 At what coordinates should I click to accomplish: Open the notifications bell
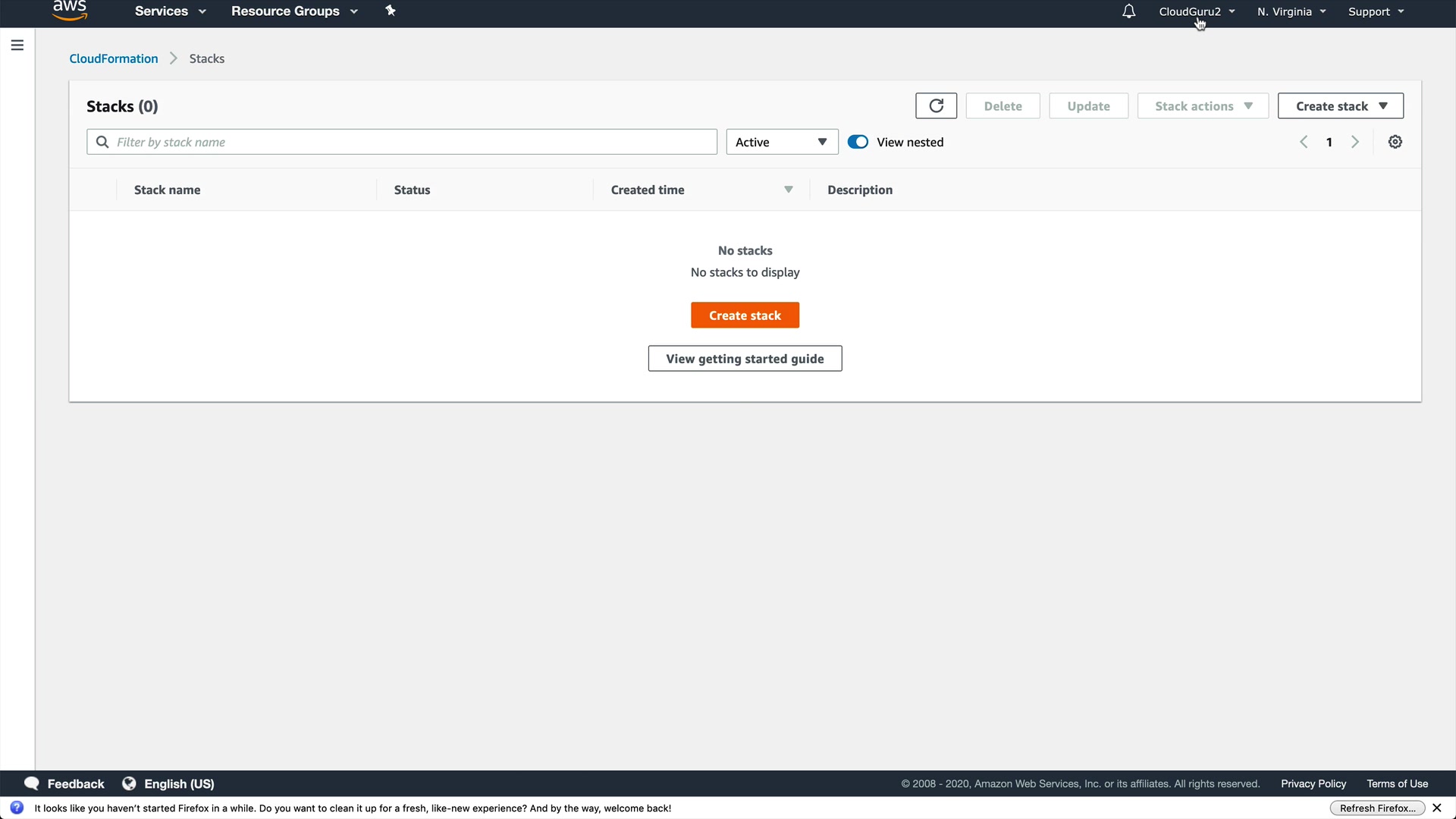click(x=1128, y=11)
